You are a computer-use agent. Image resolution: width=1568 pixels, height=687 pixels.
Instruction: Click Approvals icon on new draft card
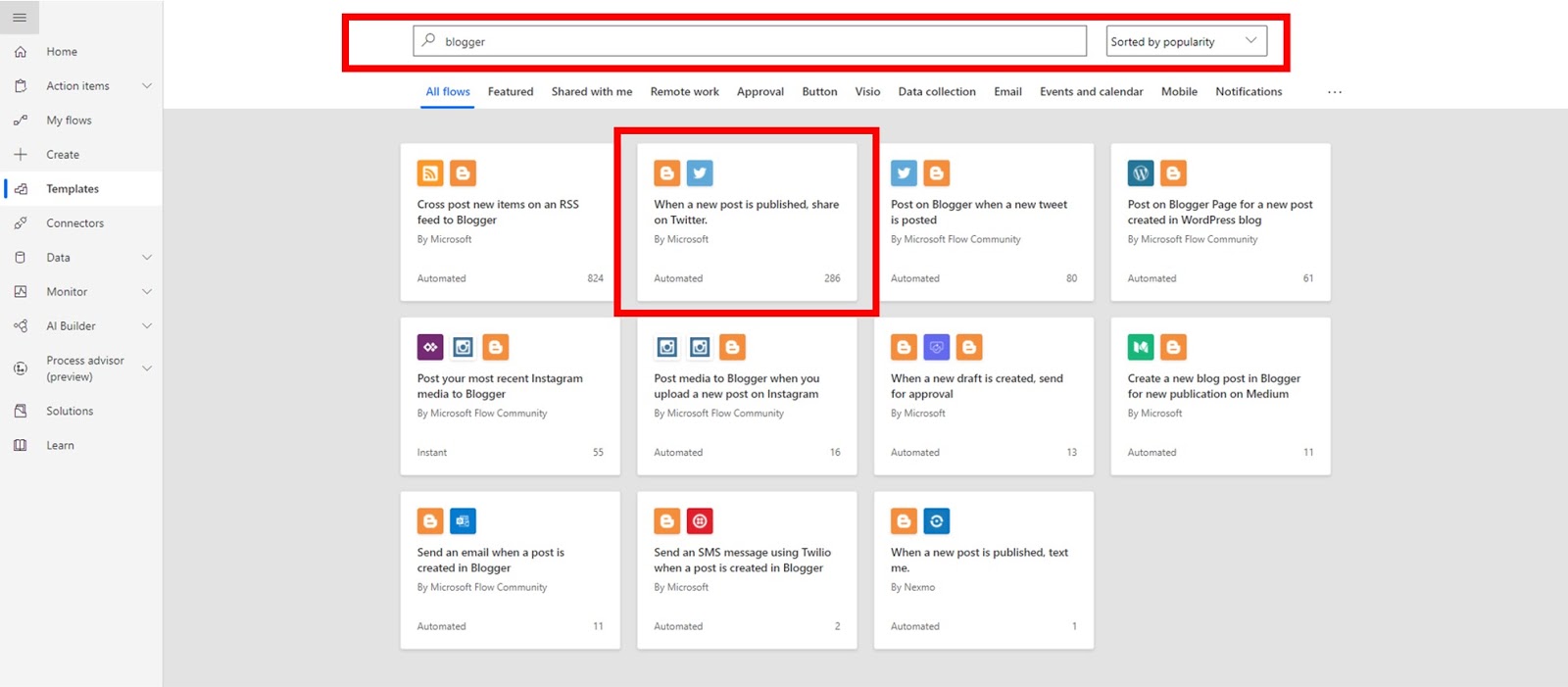(937, 347)
